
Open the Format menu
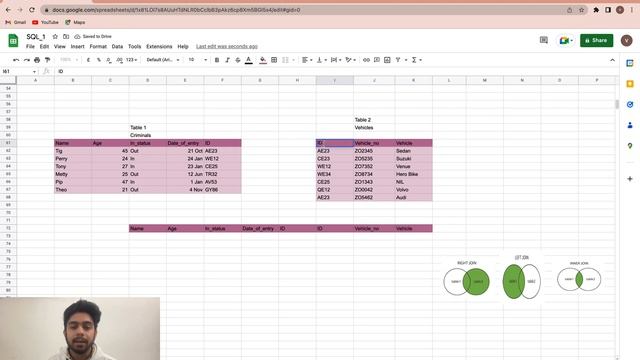pos(98,47)
